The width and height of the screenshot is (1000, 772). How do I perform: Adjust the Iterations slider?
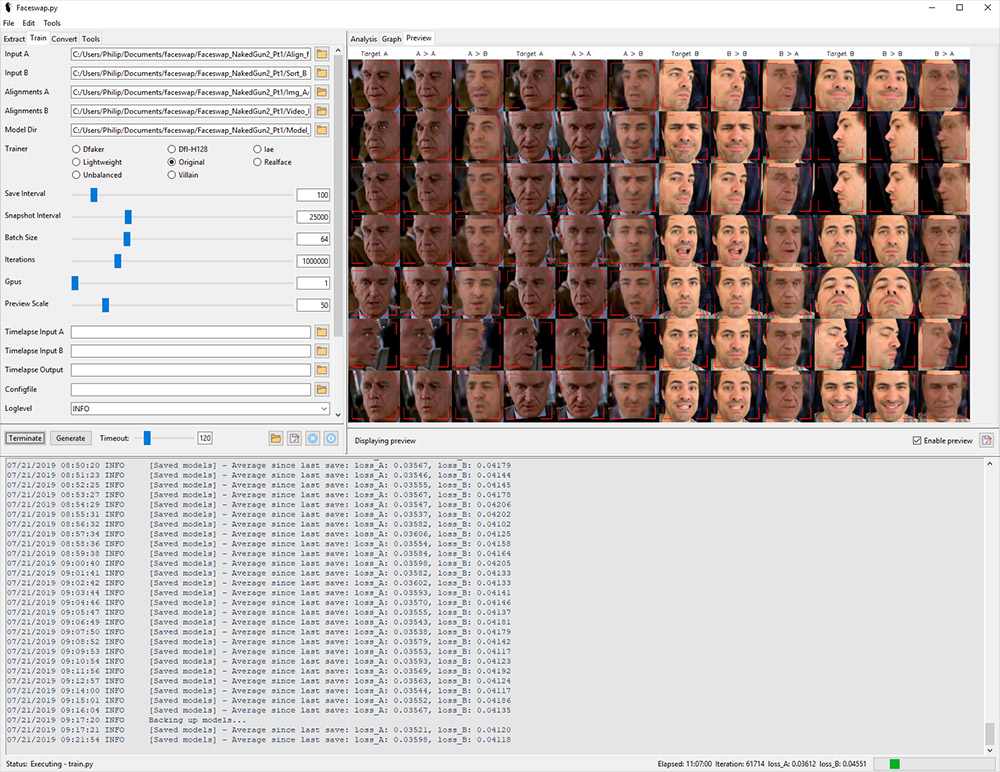pos(117,261)
